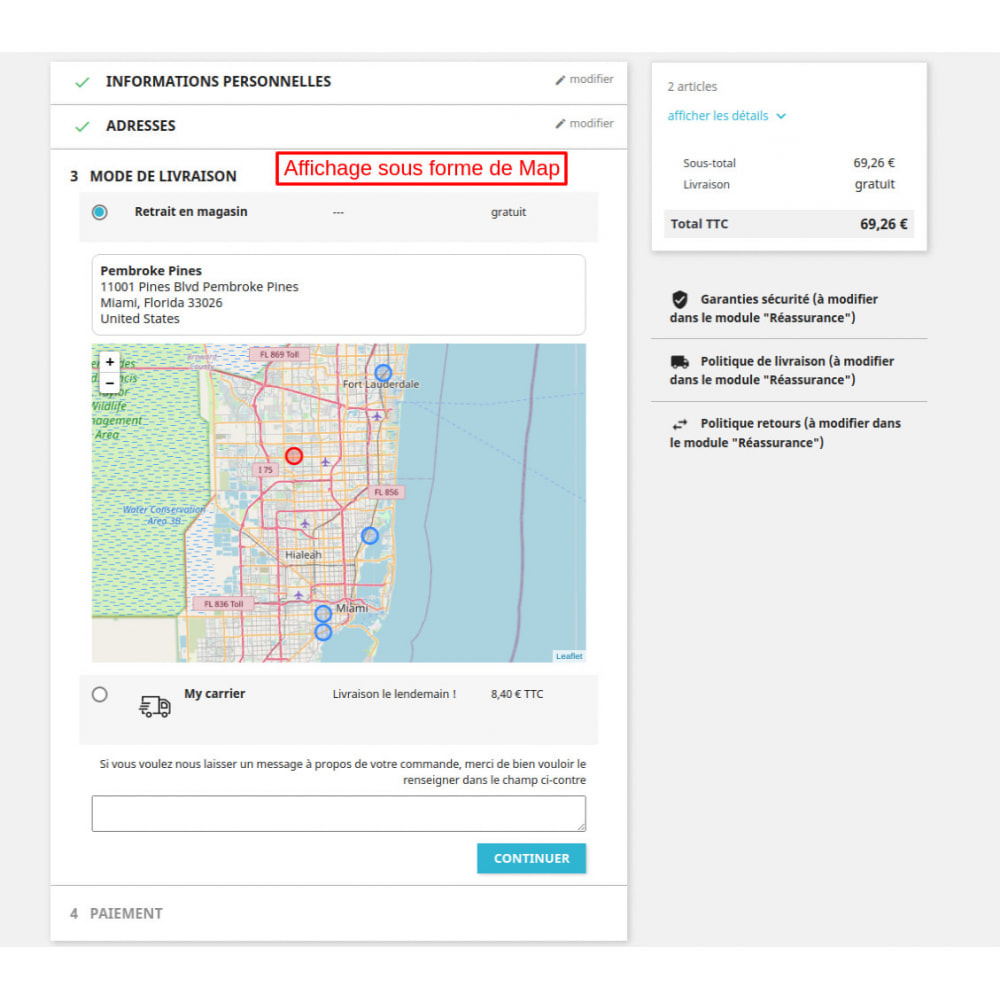1000x1000 pixels.
Task: Zoom in the map with plus button
Action: [x=110, y=362]
